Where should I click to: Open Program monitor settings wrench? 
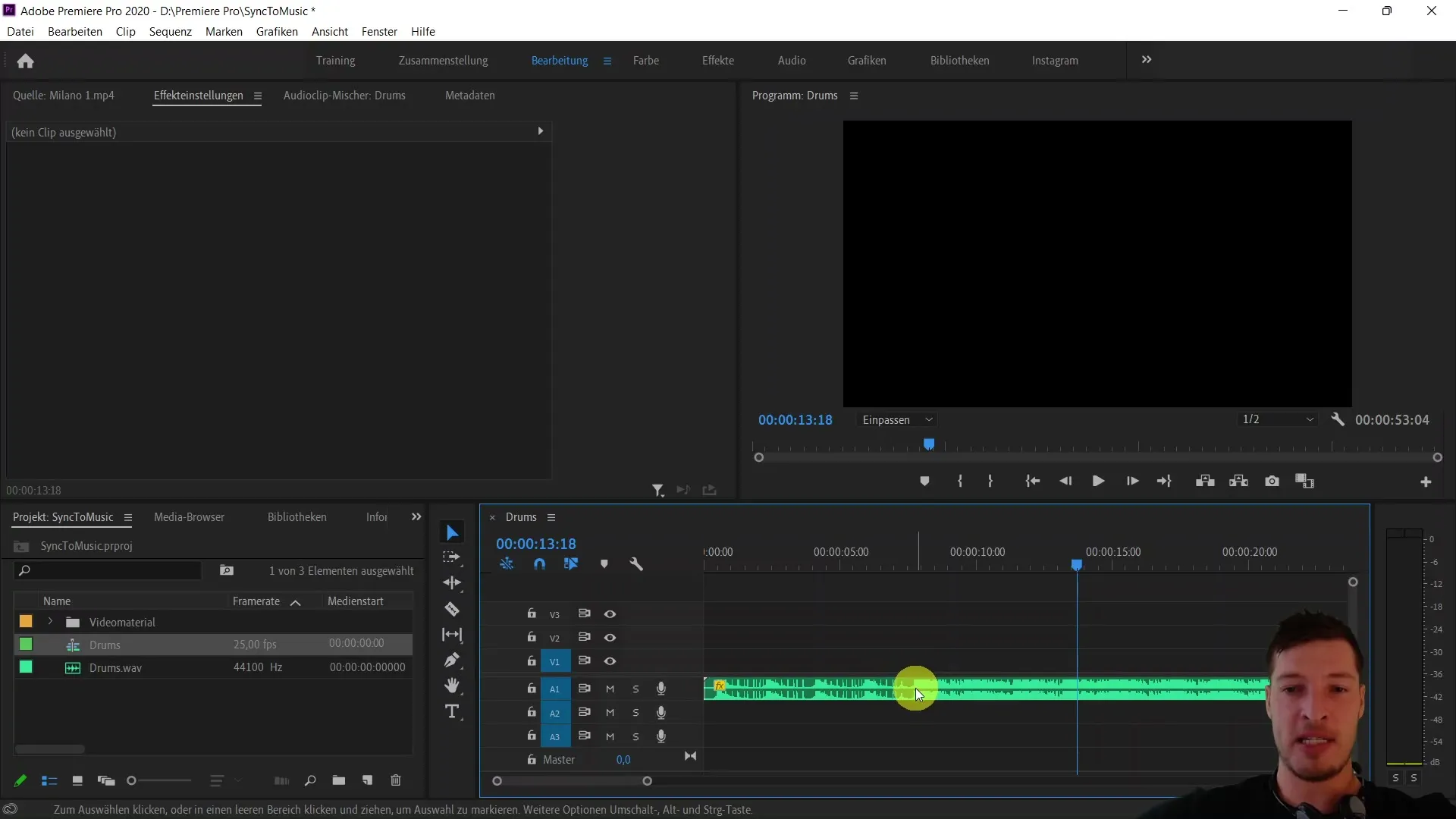1338,419
